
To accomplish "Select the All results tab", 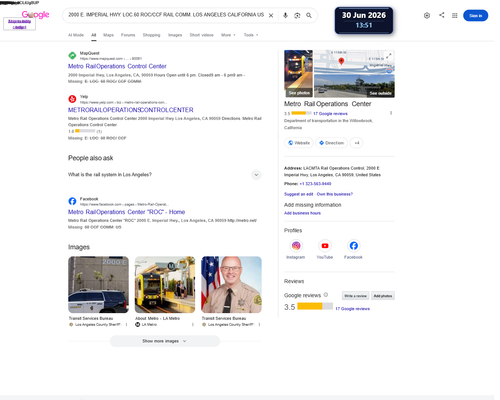I will [x=94, y=35].
